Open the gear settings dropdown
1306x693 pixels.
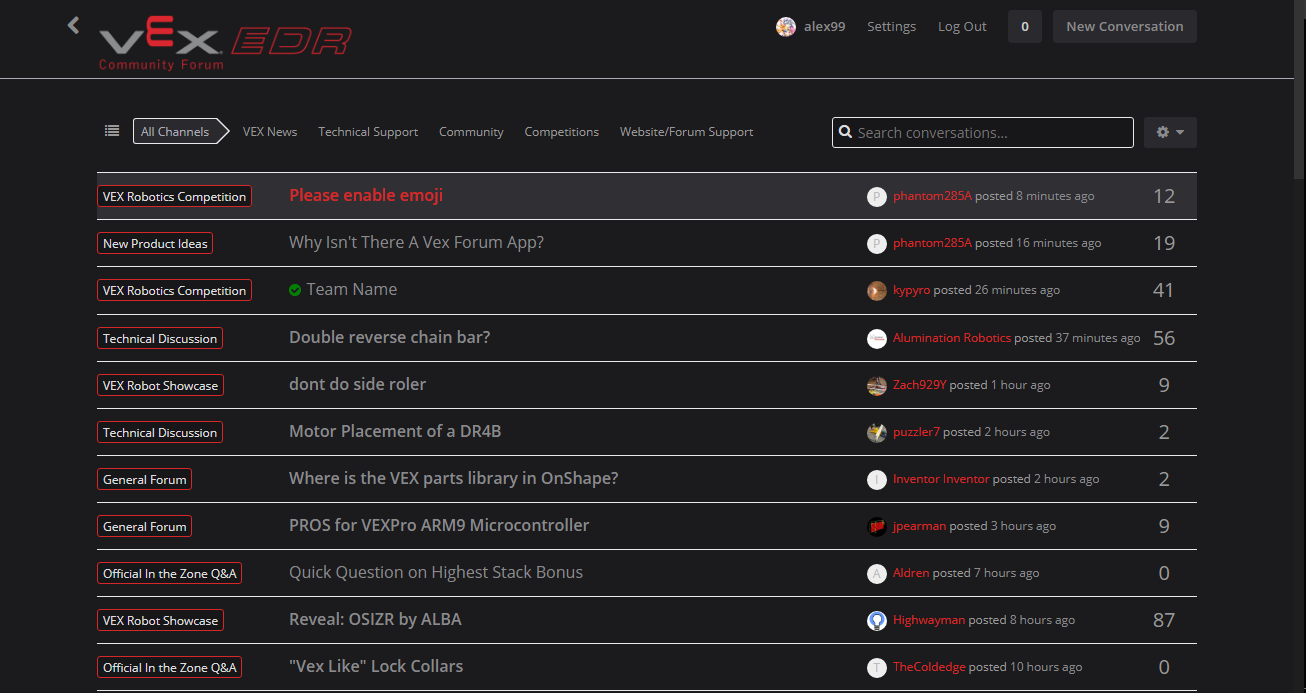[x=1170, y=132]
